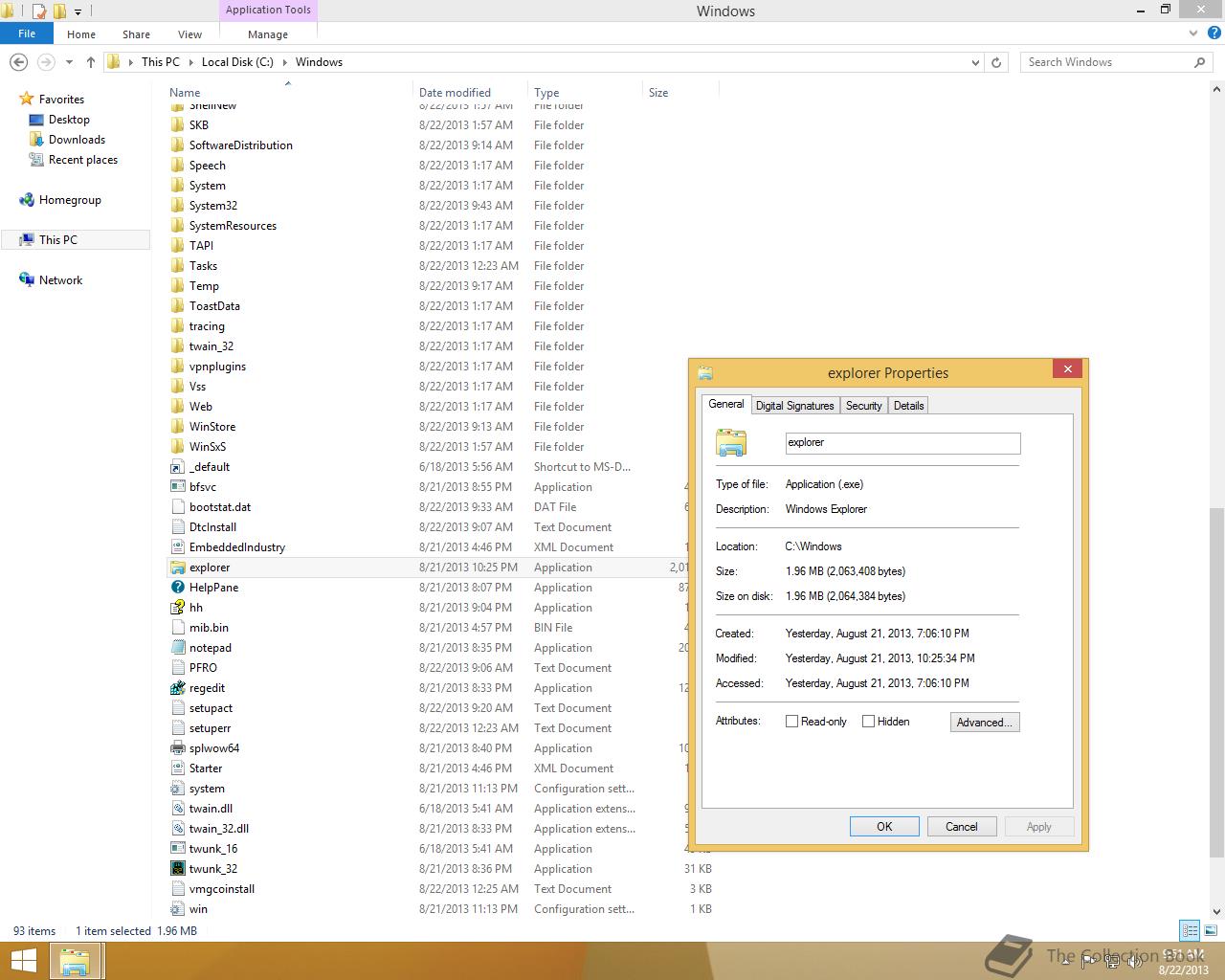Click the twain.dll file icon
This screenshot has height=980, width=1225.
click(177, 809)
